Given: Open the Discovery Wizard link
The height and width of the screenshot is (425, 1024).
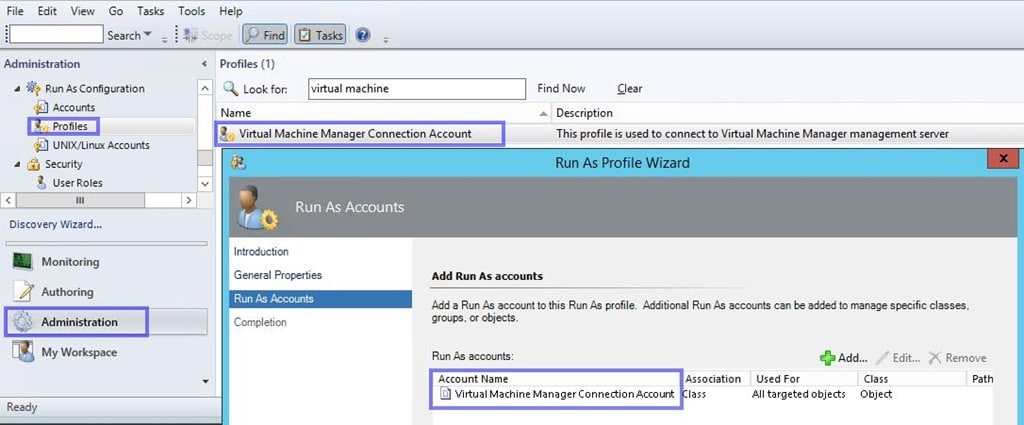Looking at the screenshot, I should pyautogui.click(x=54, y=224).
